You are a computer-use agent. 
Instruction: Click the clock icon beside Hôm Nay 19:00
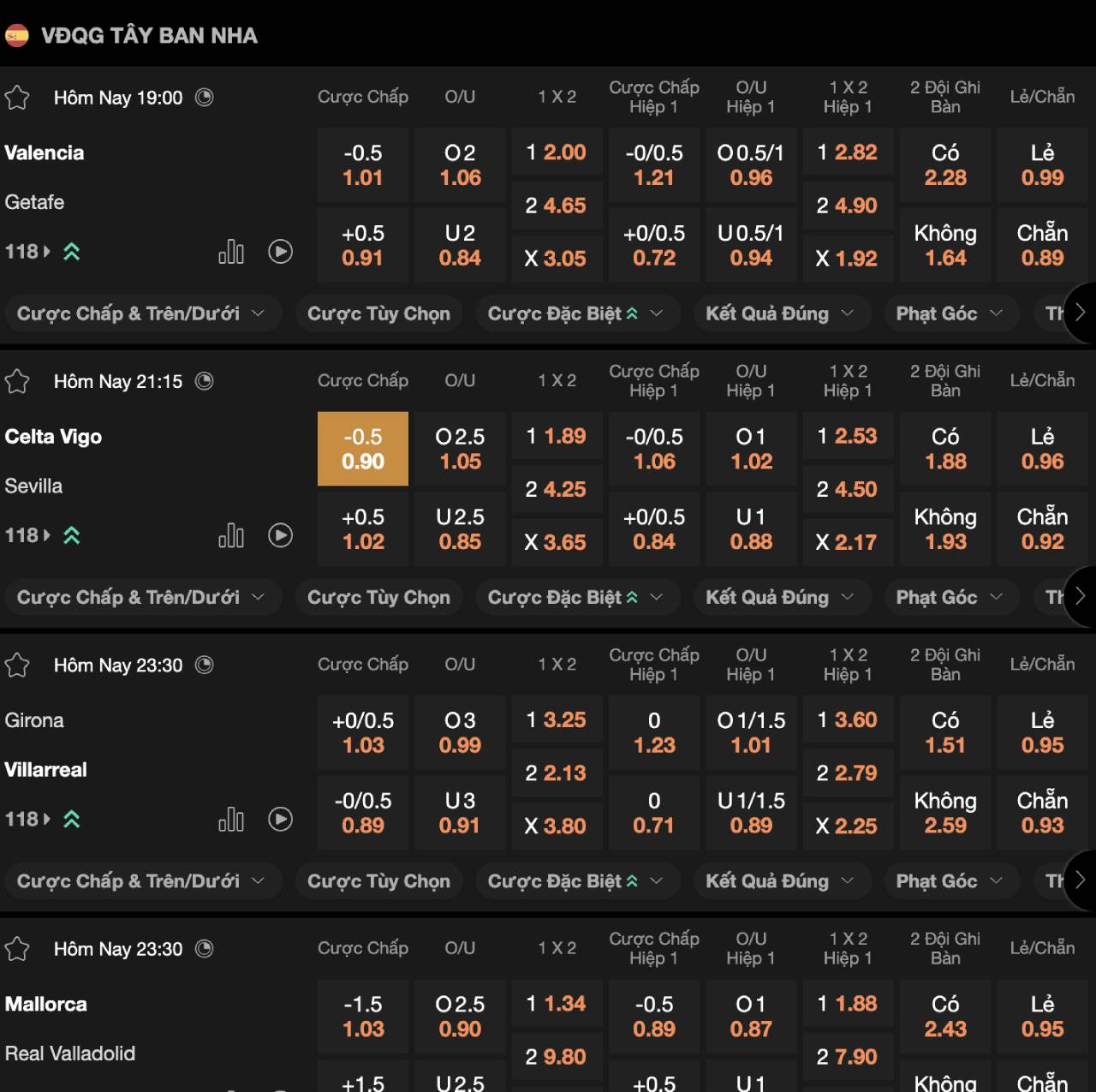point(204,97)
